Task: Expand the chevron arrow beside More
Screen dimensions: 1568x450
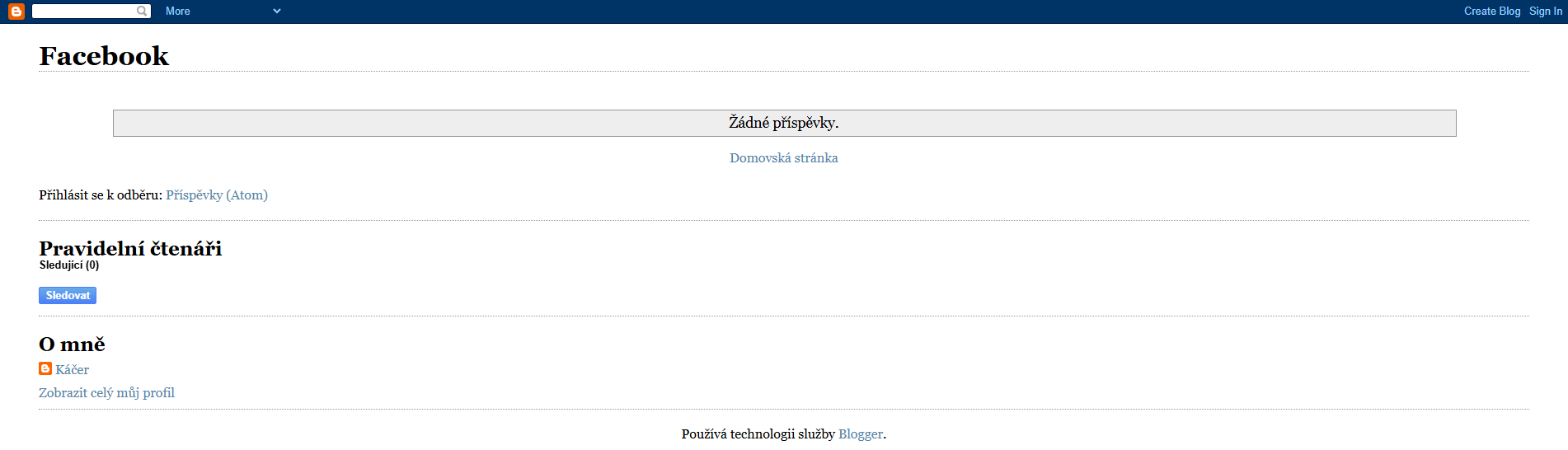Action: click(x=277, y=12)
